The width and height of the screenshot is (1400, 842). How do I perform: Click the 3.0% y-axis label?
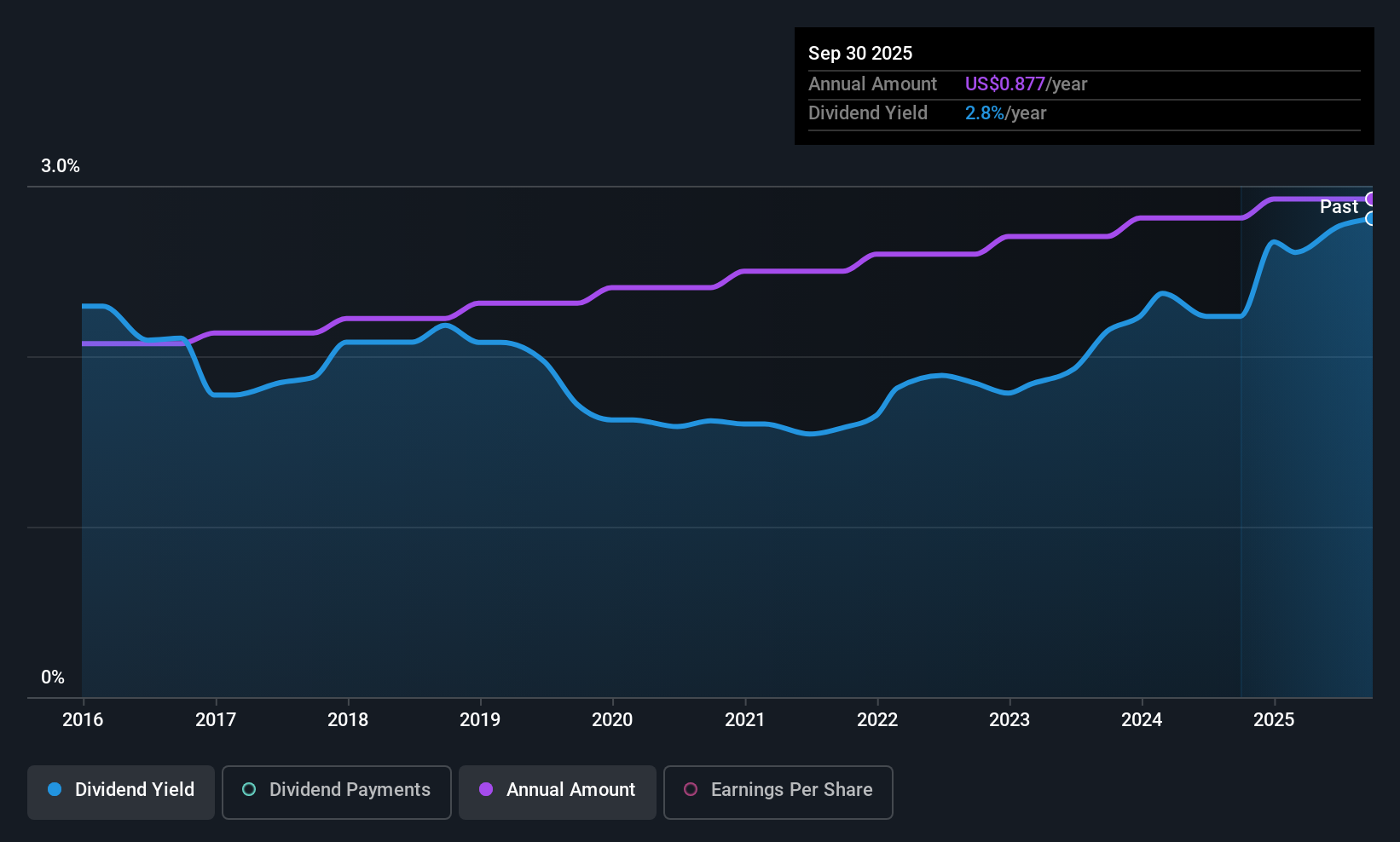click(x=61, y=166)
